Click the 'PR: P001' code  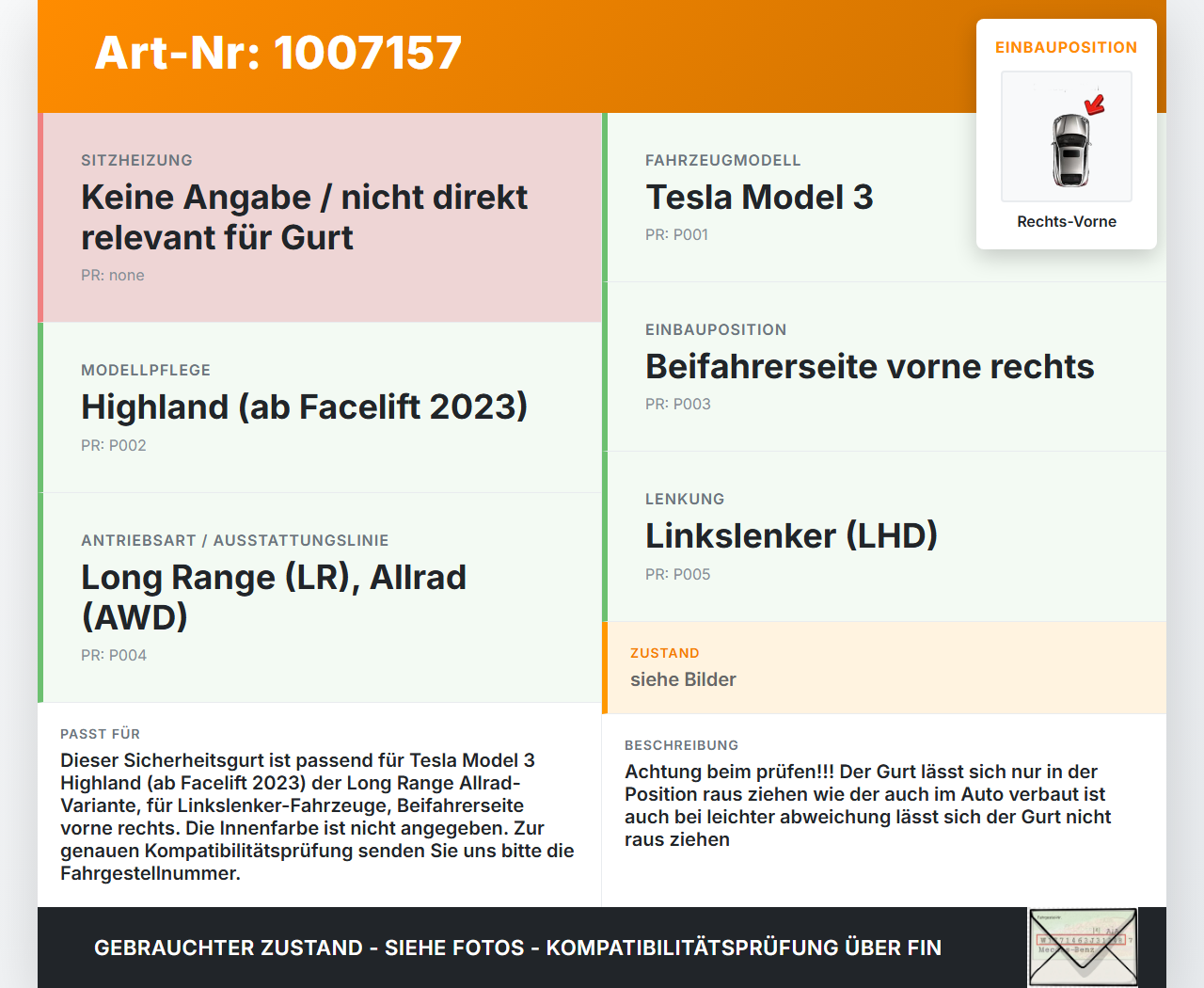pyautogui.click(x=676, y=235)
